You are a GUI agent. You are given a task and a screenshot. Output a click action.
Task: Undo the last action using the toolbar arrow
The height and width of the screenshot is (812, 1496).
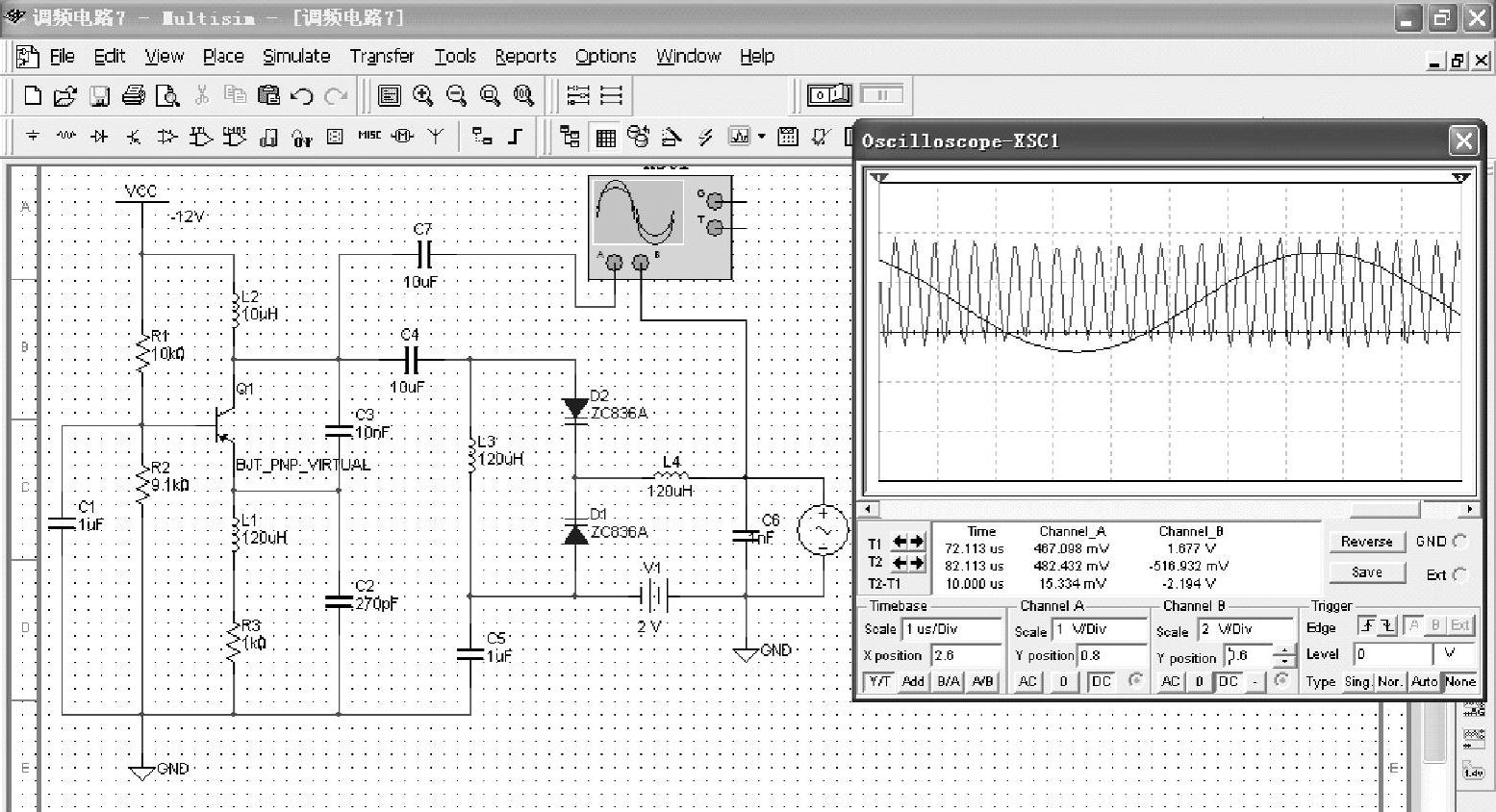pyautogui.click(x=302, y=95)
